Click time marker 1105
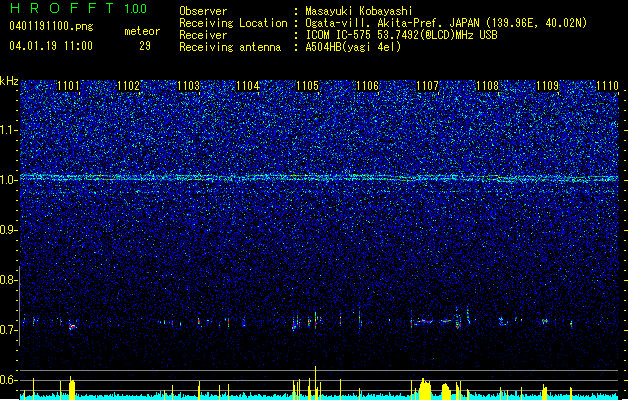The image size is (629, 400). (307, 86)
